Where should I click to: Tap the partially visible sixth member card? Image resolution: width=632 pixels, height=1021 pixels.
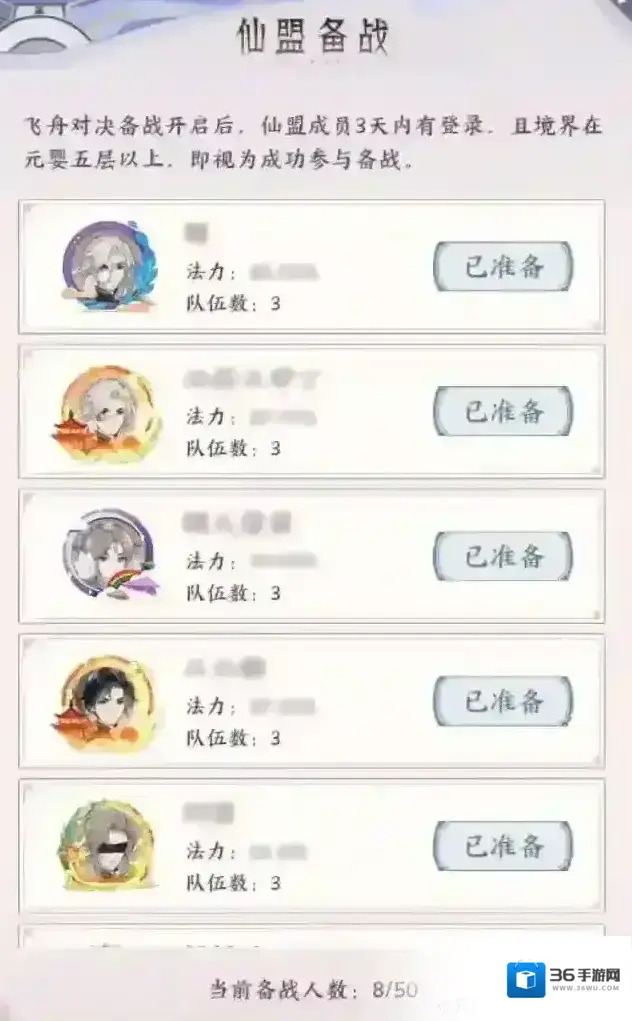(312, 934)
